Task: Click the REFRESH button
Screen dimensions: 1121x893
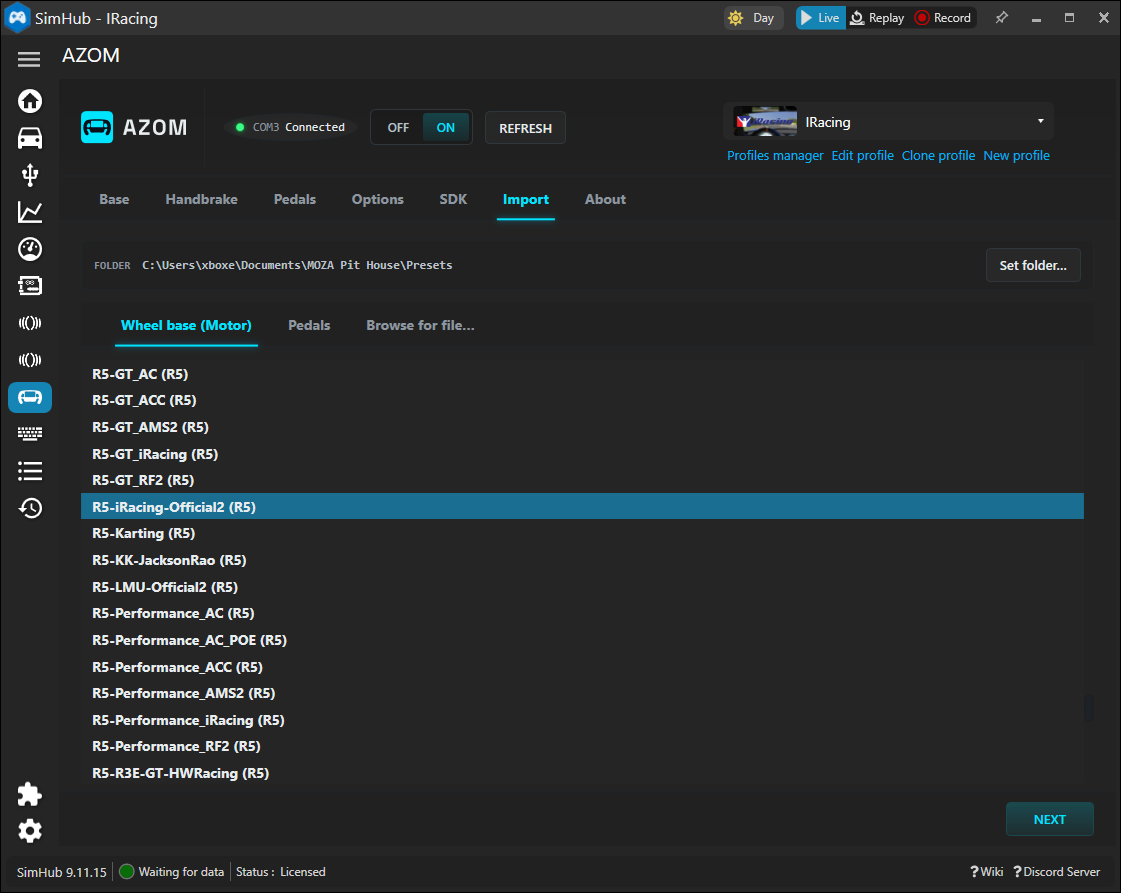Action: 525,128
